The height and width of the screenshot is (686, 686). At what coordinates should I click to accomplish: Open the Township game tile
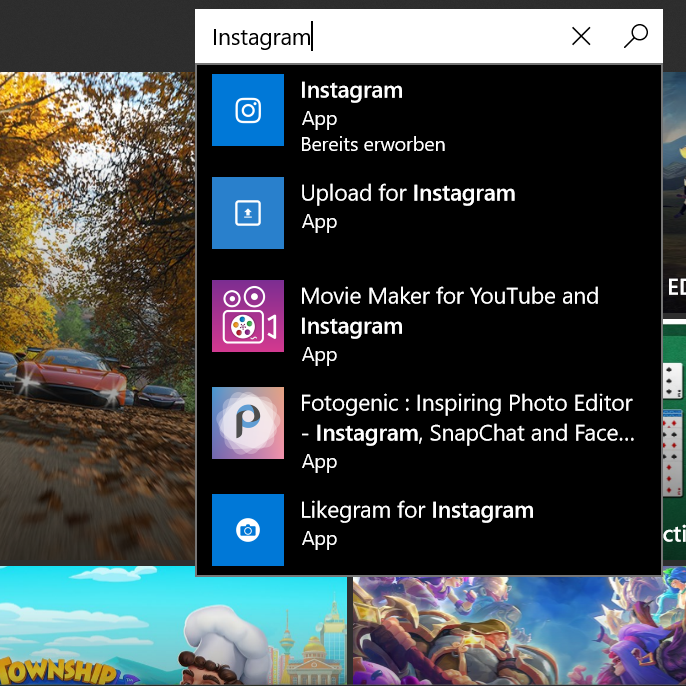[x=173, y=626]
